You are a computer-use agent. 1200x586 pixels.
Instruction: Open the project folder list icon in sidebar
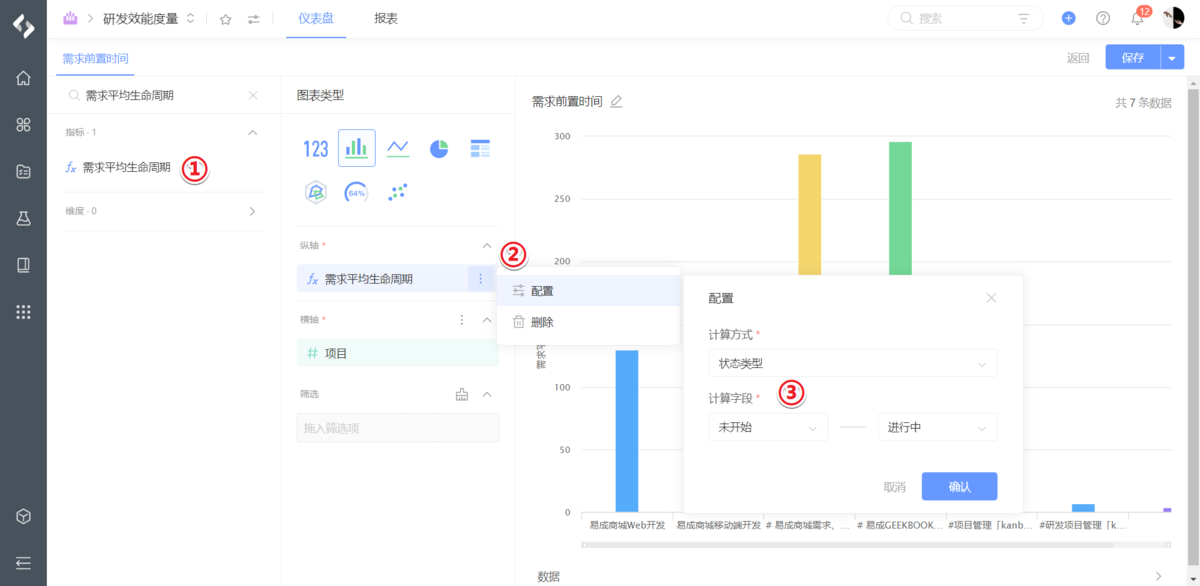point(23,171)
